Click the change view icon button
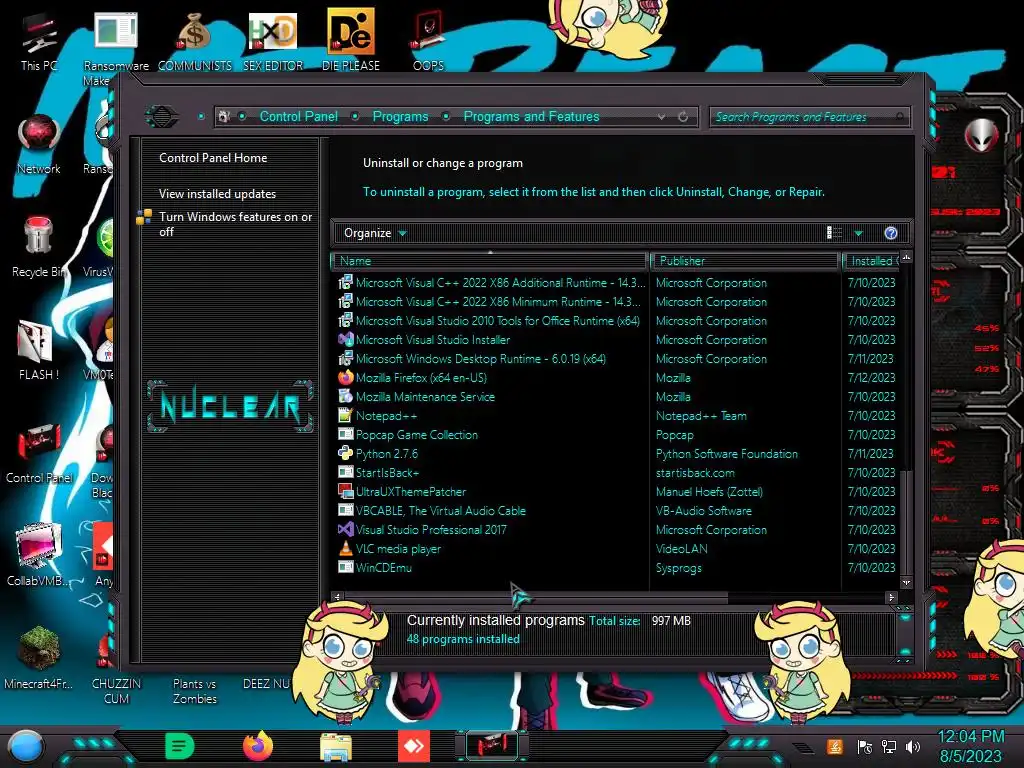Screen dimensions: 1024x768 point(835,233)
